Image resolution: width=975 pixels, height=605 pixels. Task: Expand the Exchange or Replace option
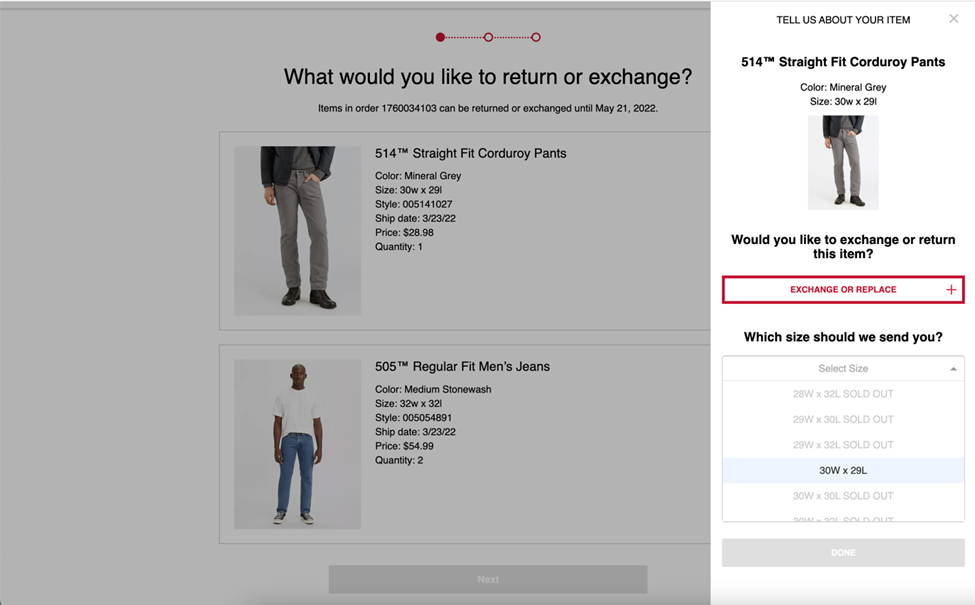[842, 290]
